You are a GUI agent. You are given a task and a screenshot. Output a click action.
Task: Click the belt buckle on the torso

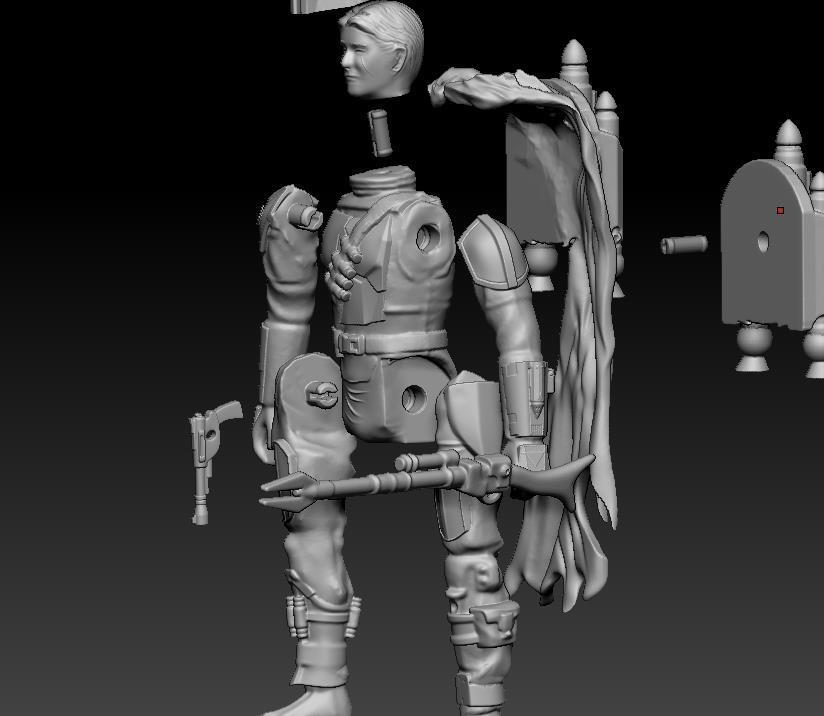(x=349, y=343)
